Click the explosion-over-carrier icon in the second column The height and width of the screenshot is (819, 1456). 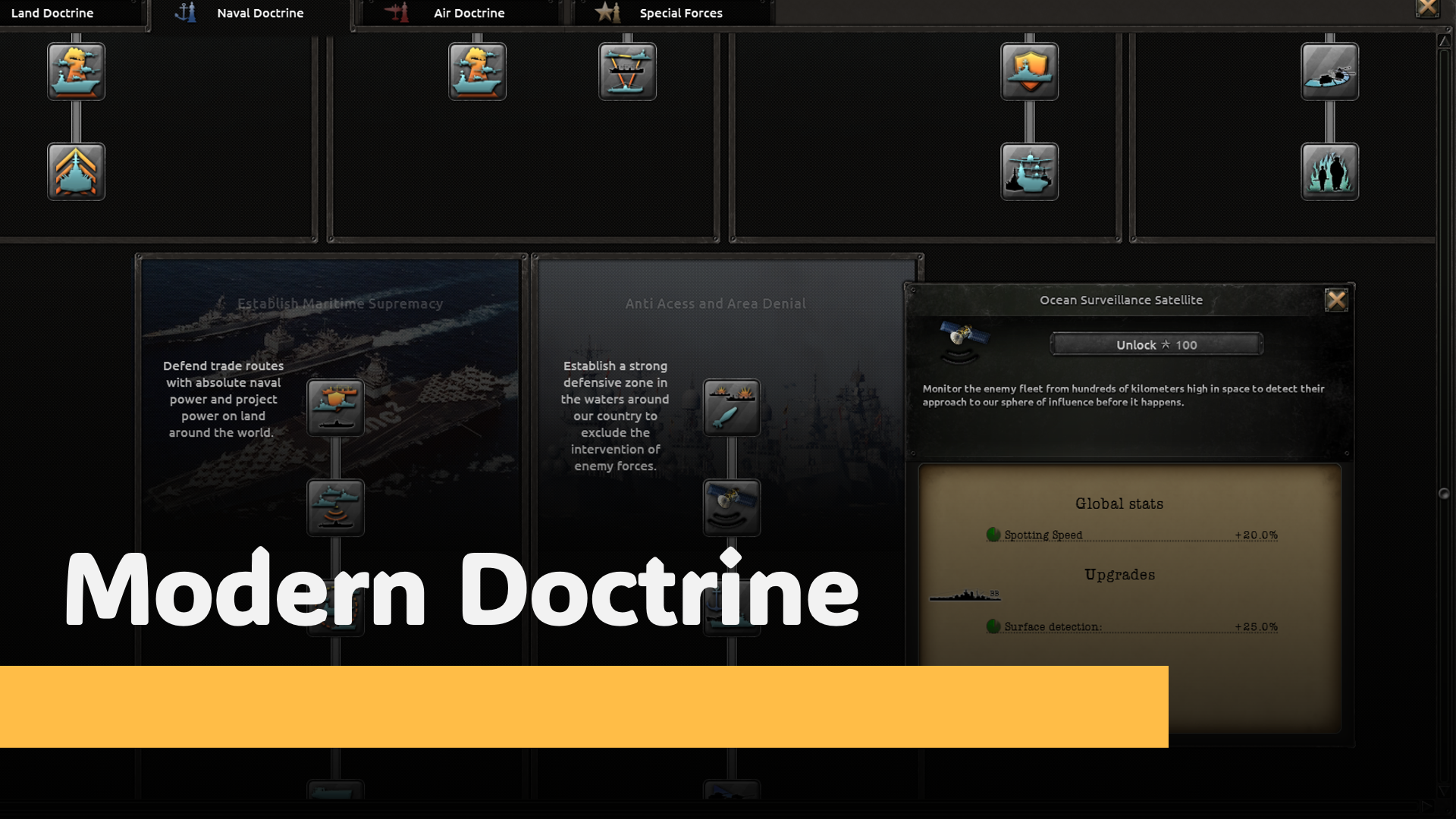pos(477,71)
